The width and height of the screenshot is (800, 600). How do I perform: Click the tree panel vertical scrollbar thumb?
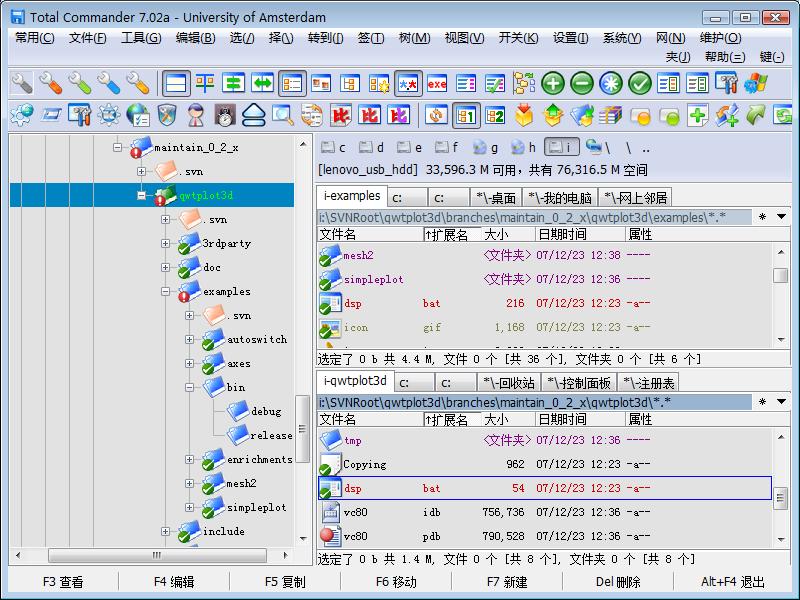303,429
